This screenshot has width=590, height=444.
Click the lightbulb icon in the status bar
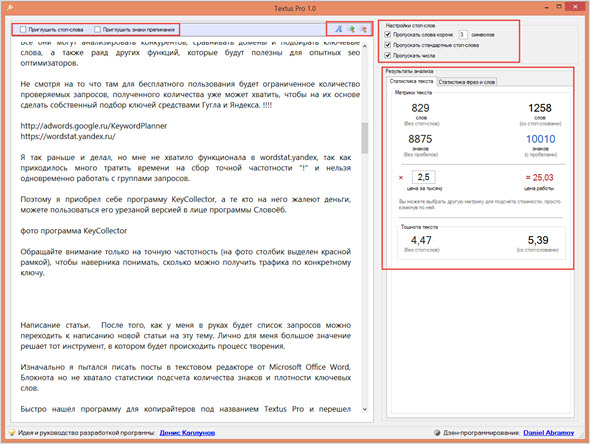point(12,432)
